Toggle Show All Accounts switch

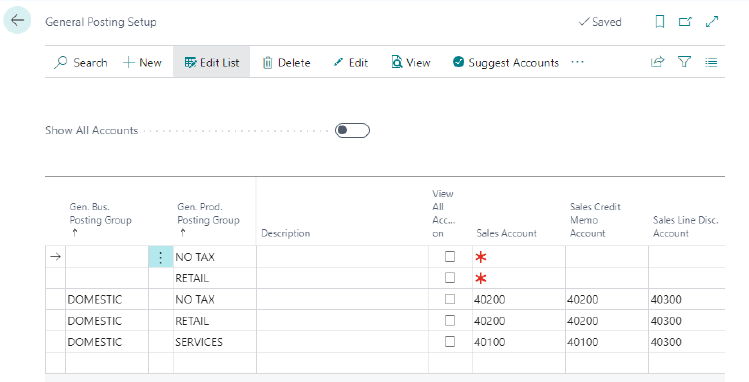pos(353,130)
